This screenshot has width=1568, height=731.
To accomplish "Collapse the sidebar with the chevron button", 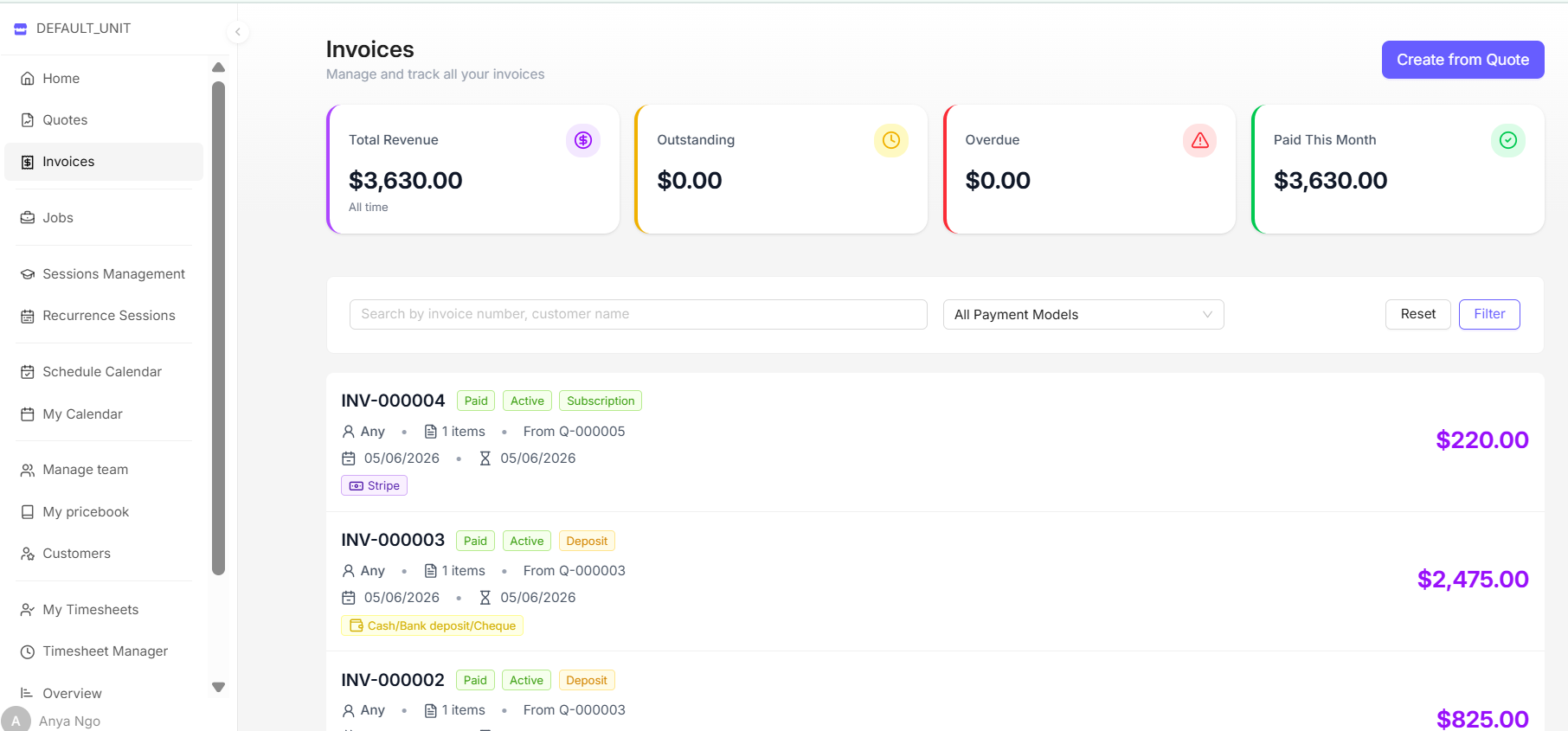I will pyautogui.click(x=237, y=32).
